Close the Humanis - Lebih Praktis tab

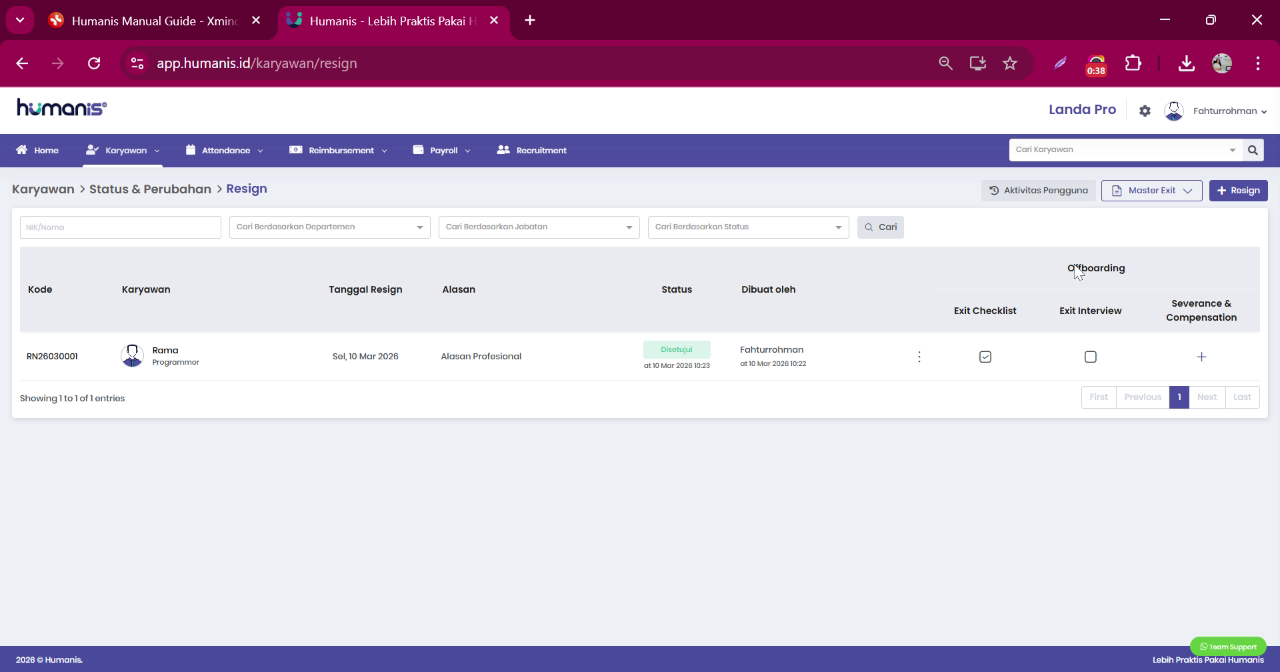494,20
